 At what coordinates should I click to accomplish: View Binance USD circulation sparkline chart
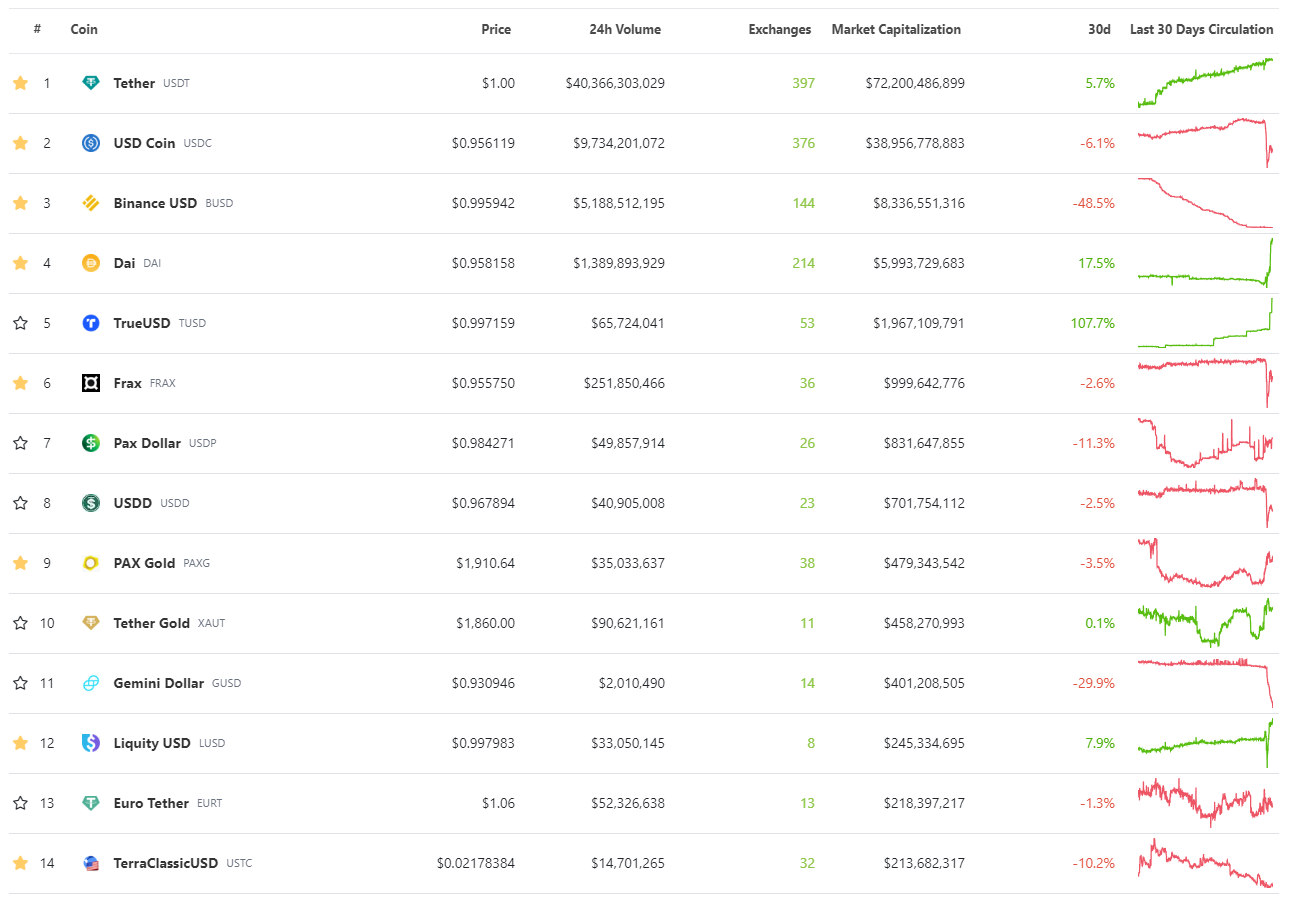(x=1205, y=203)
